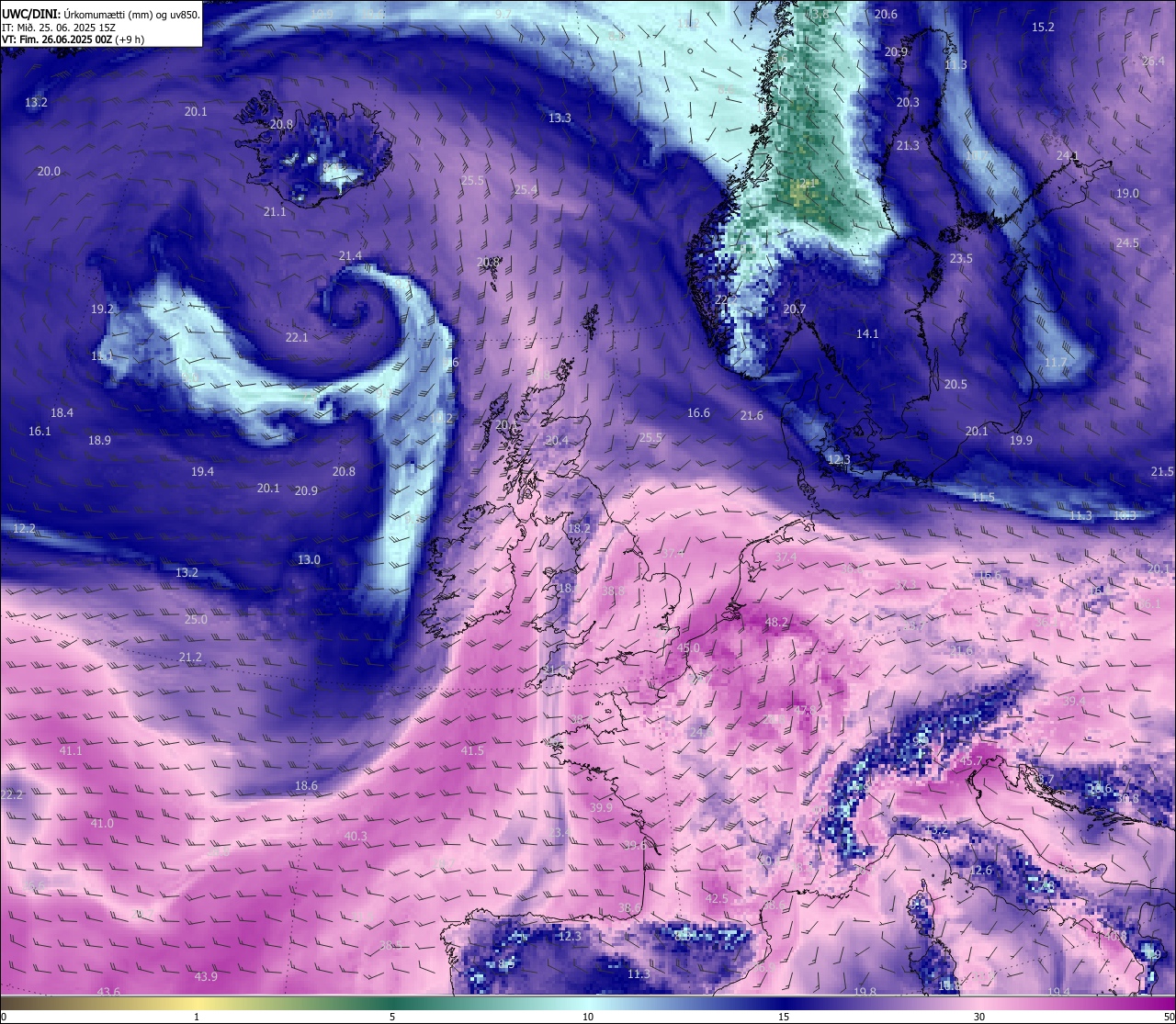Click the 24.1 value near the Gulf of Finland
This screenshot has height=1024, width=1176.
(x=1068, y=156)
